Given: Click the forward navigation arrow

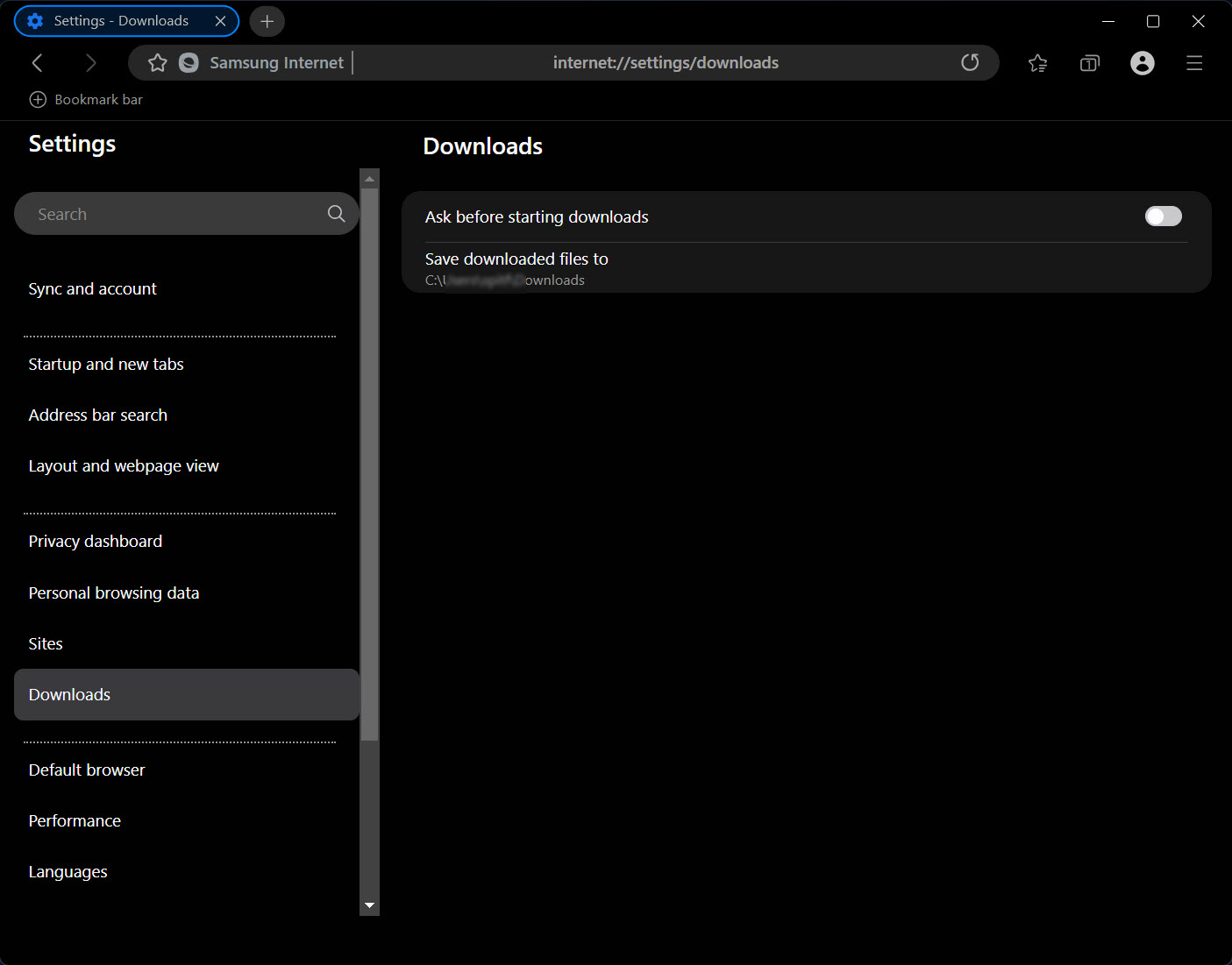Looking at the screenshot, I should click(90, 63).
